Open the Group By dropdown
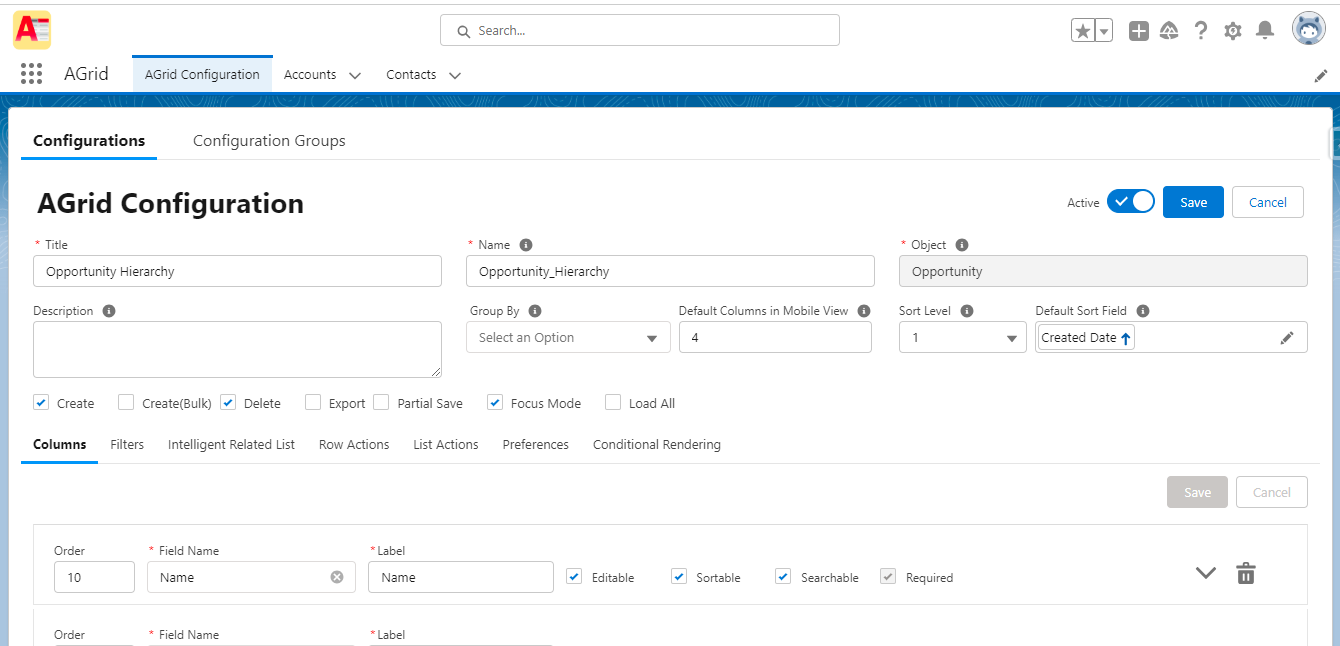Image resolution: width=1340 pixels, height=646 pixels. 568,338
